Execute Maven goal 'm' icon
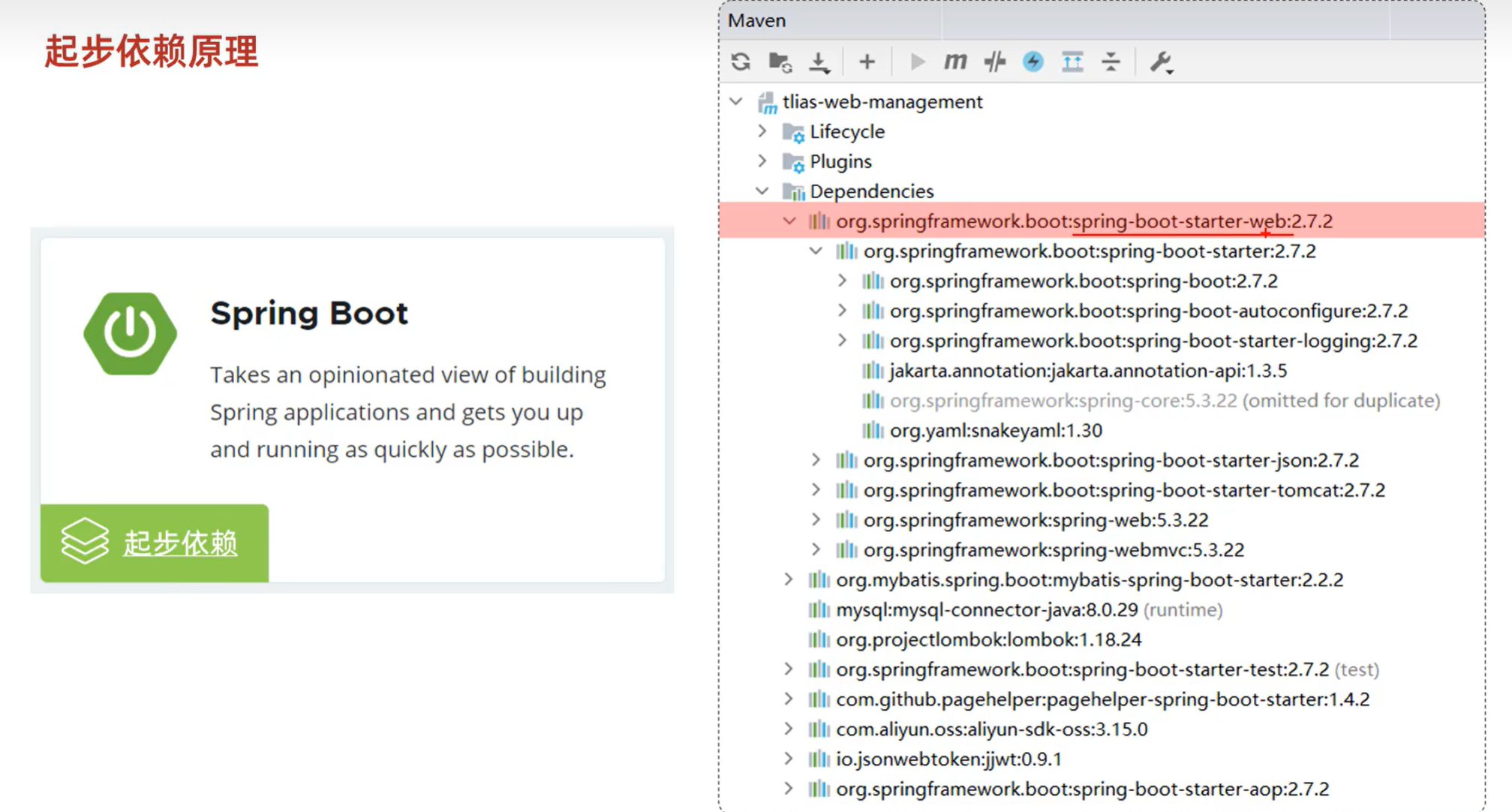 pos(954,62)
